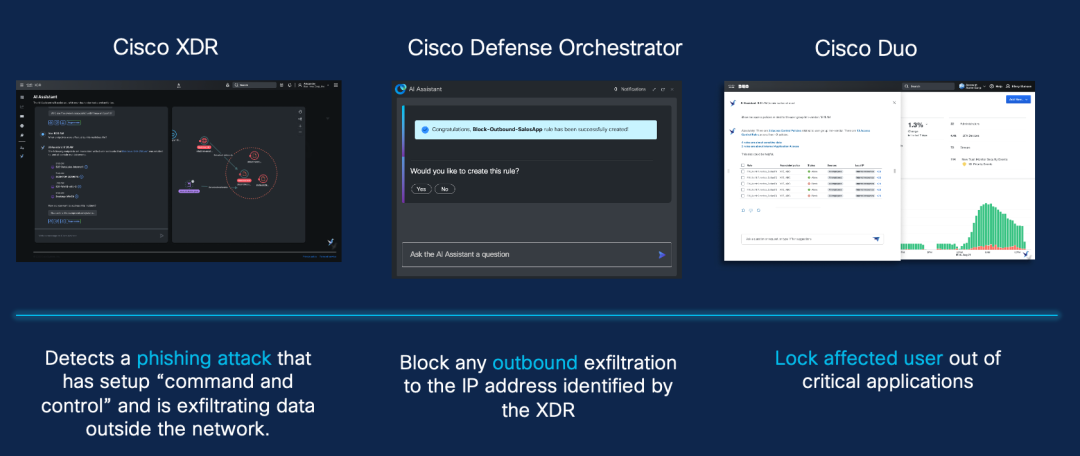Image resolution: width=1080 pixels, height=456 pixels.
Task: Click the send icon in Duo assistant input
Action: 876,239
